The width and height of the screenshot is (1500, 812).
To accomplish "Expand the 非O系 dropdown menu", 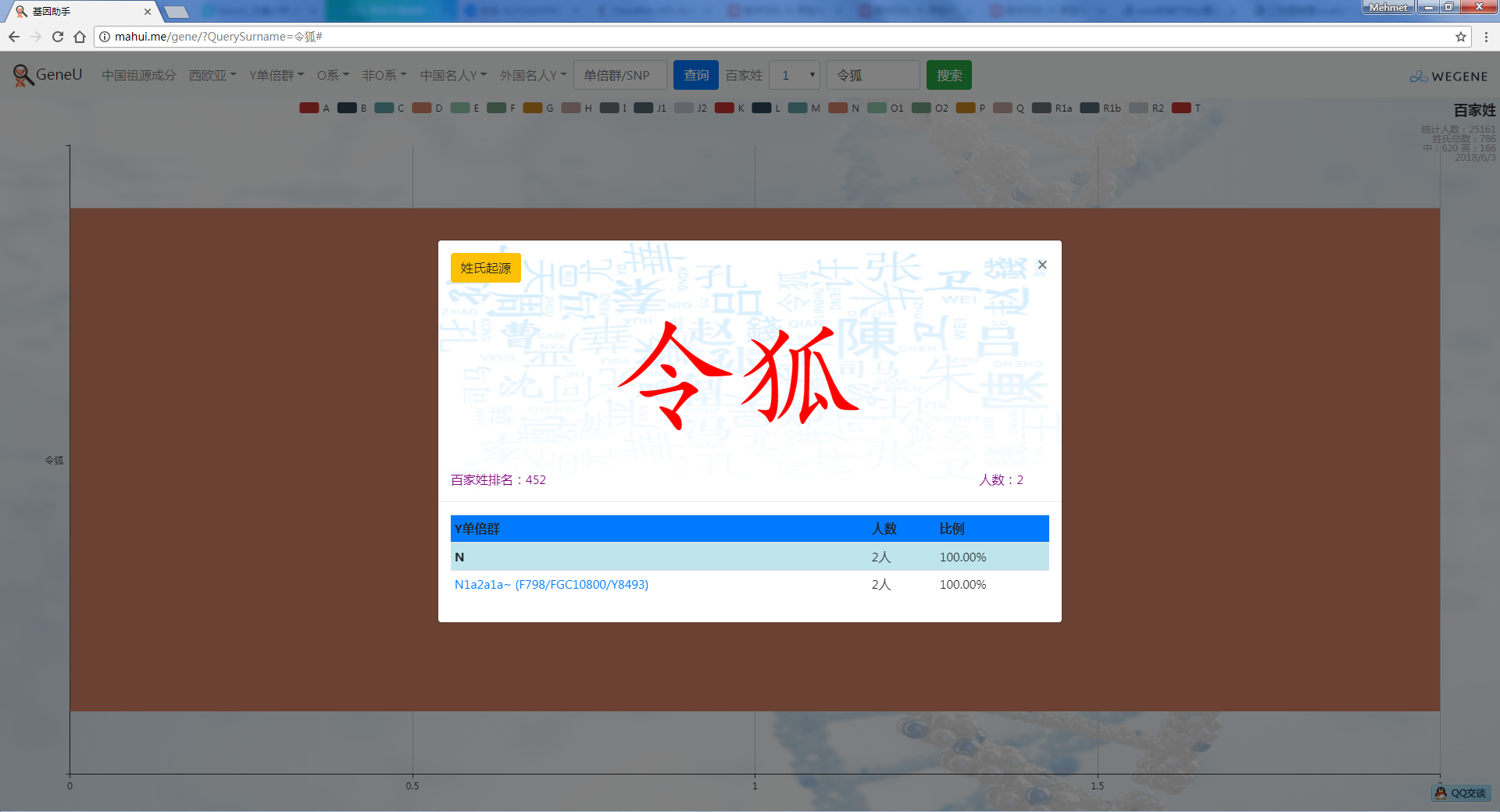I will [x=384, y=75].
